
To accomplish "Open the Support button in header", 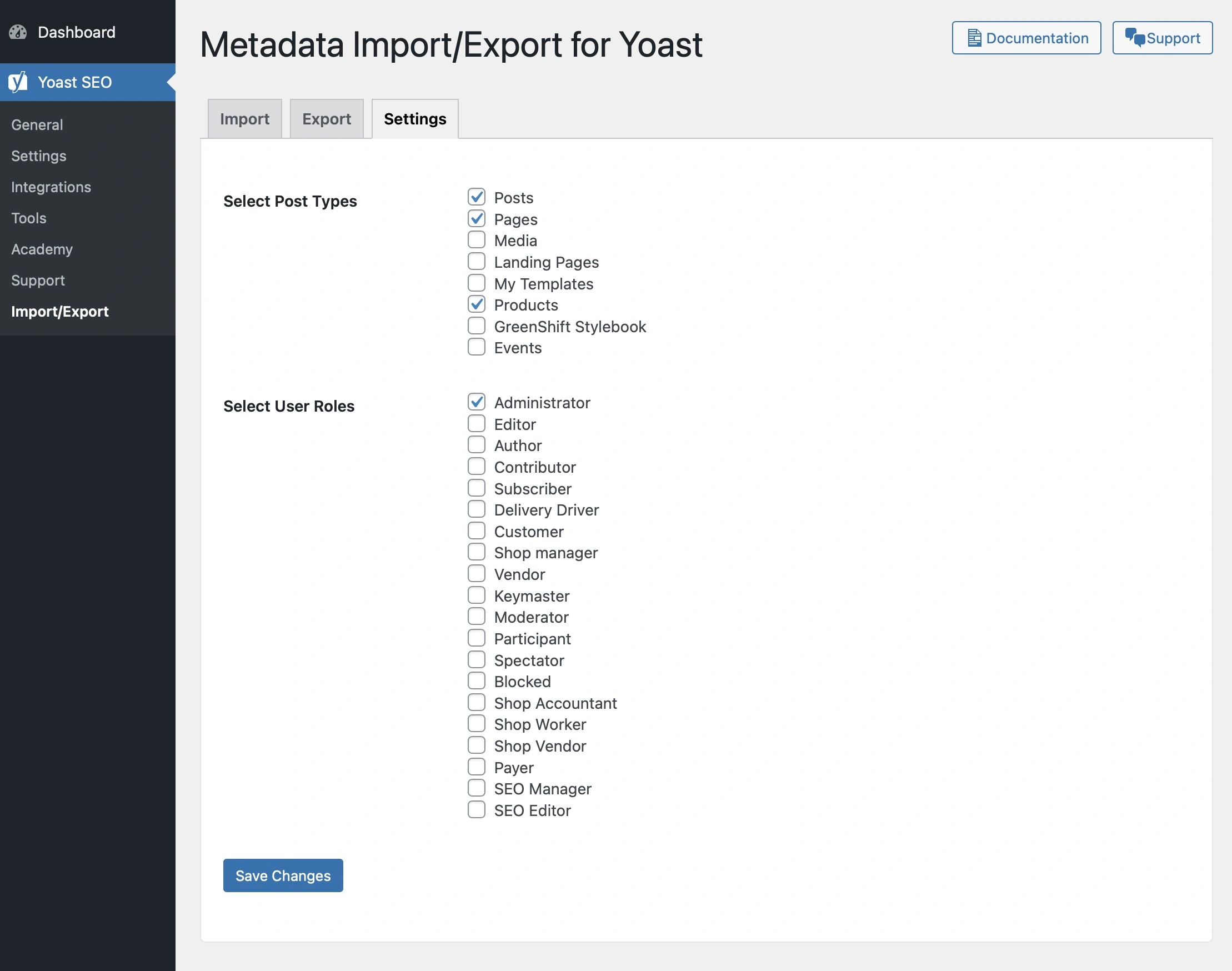I will tap(1162, 38).
